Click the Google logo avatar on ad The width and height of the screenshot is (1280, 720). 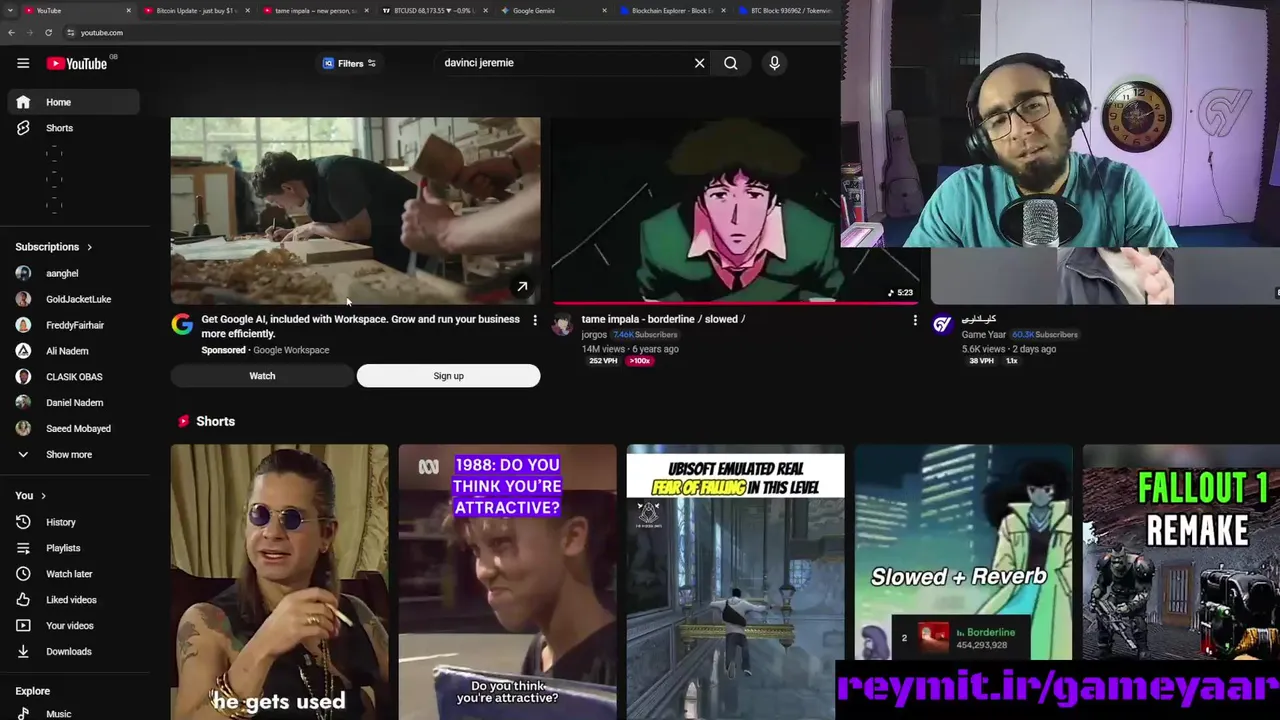tap(182, 324)
